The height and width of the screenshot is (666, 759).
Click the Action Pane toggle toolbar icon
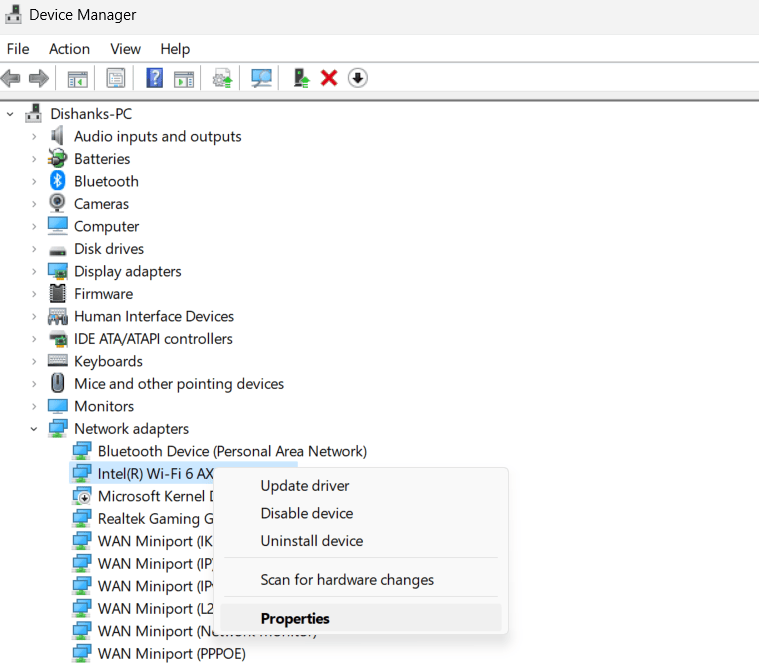click(184, 78)
